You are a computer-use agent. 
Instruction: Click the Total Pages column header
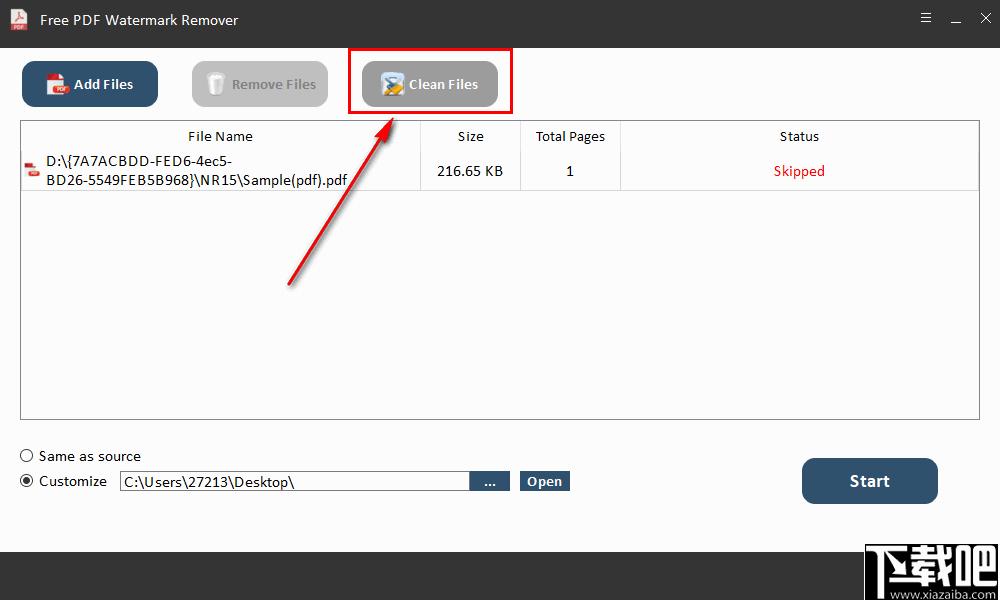coord(570,136)
